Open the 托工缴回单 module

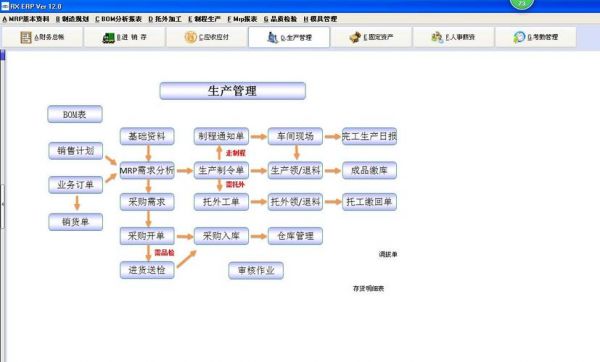[x=369, y=202]
